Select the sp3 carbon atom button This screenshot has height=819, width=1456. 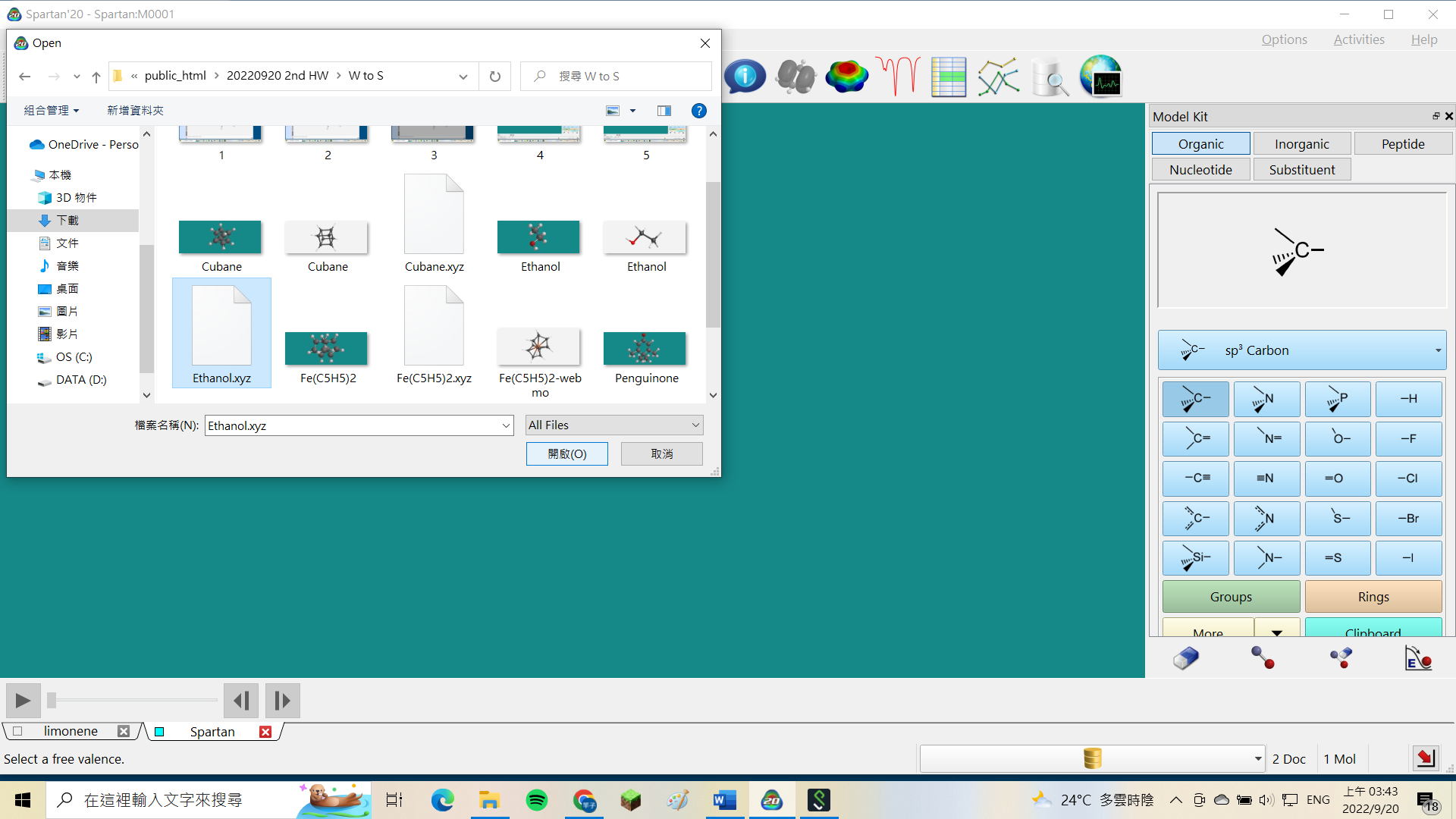tap(1196, 399)
